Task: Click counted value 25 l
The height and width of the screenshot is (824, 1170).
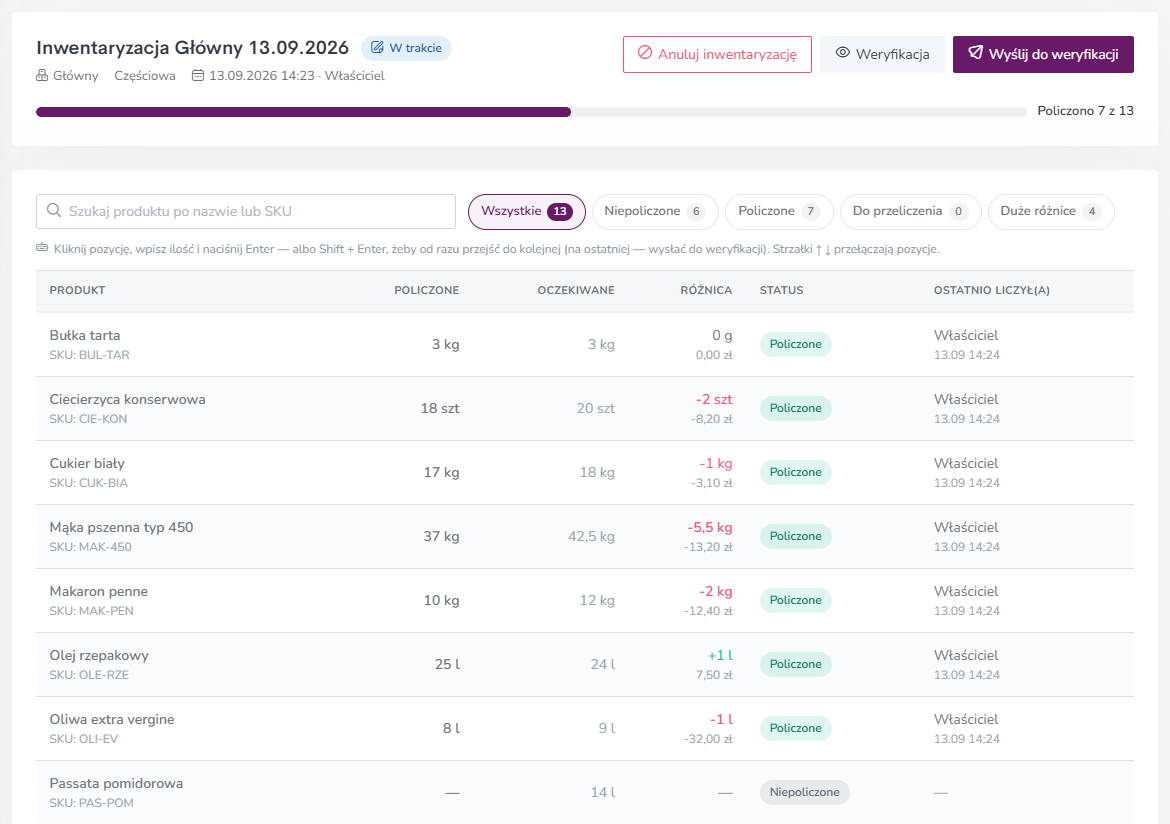Action: click(448, 664)
